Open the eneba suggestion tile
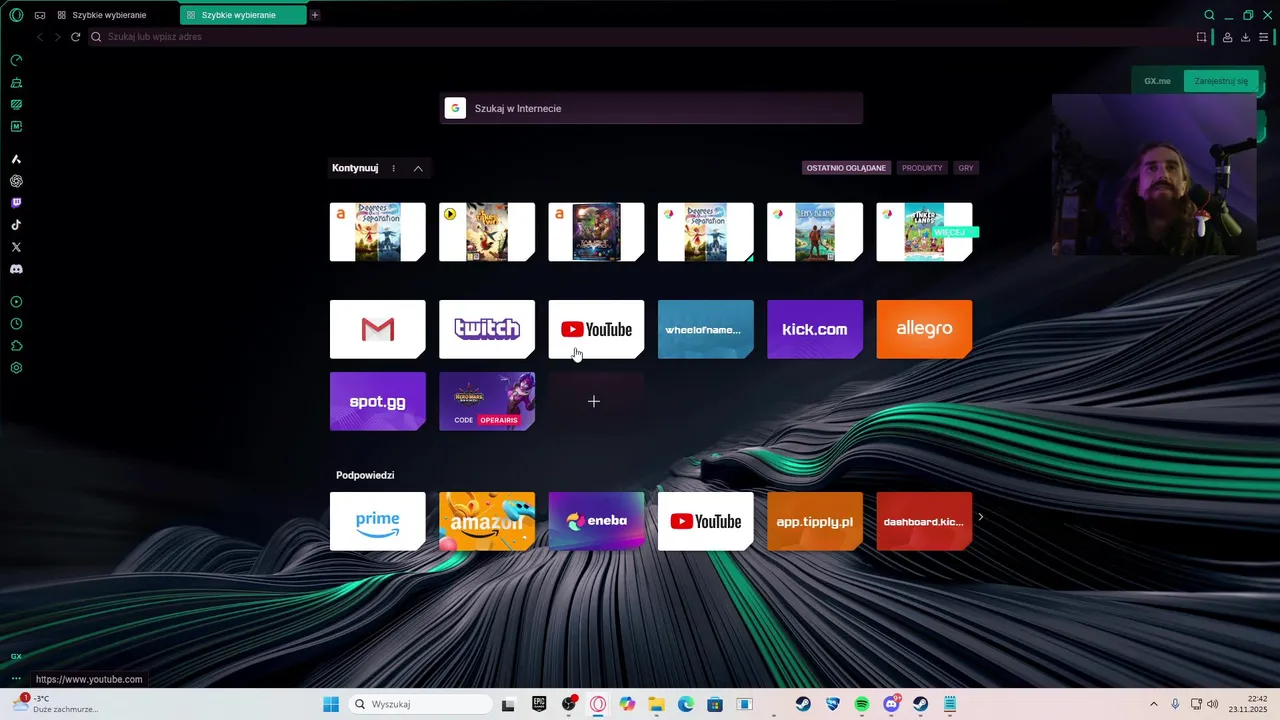1280x720 pixels. tap(596, 521)
